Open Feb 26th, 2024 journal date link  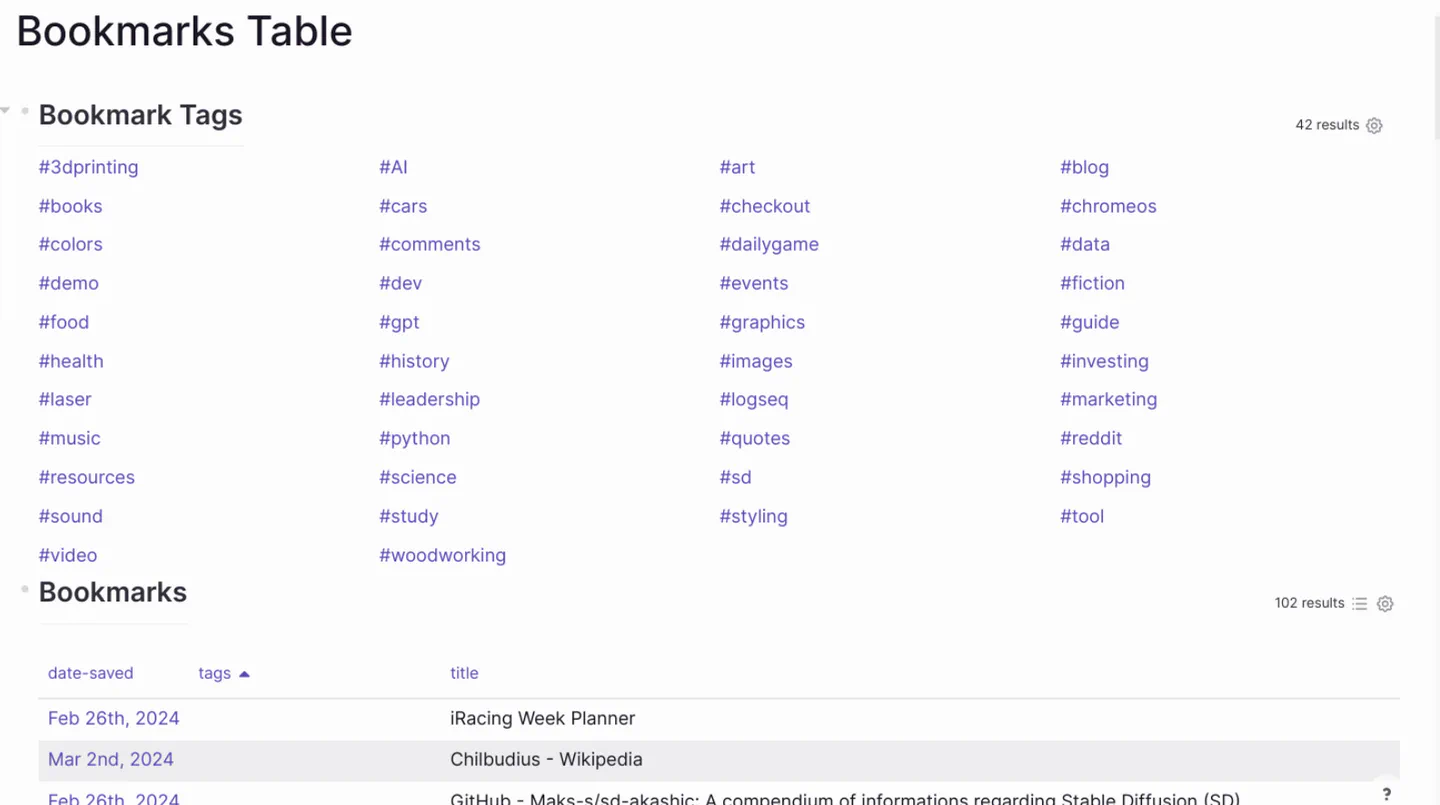coord(113,718)
